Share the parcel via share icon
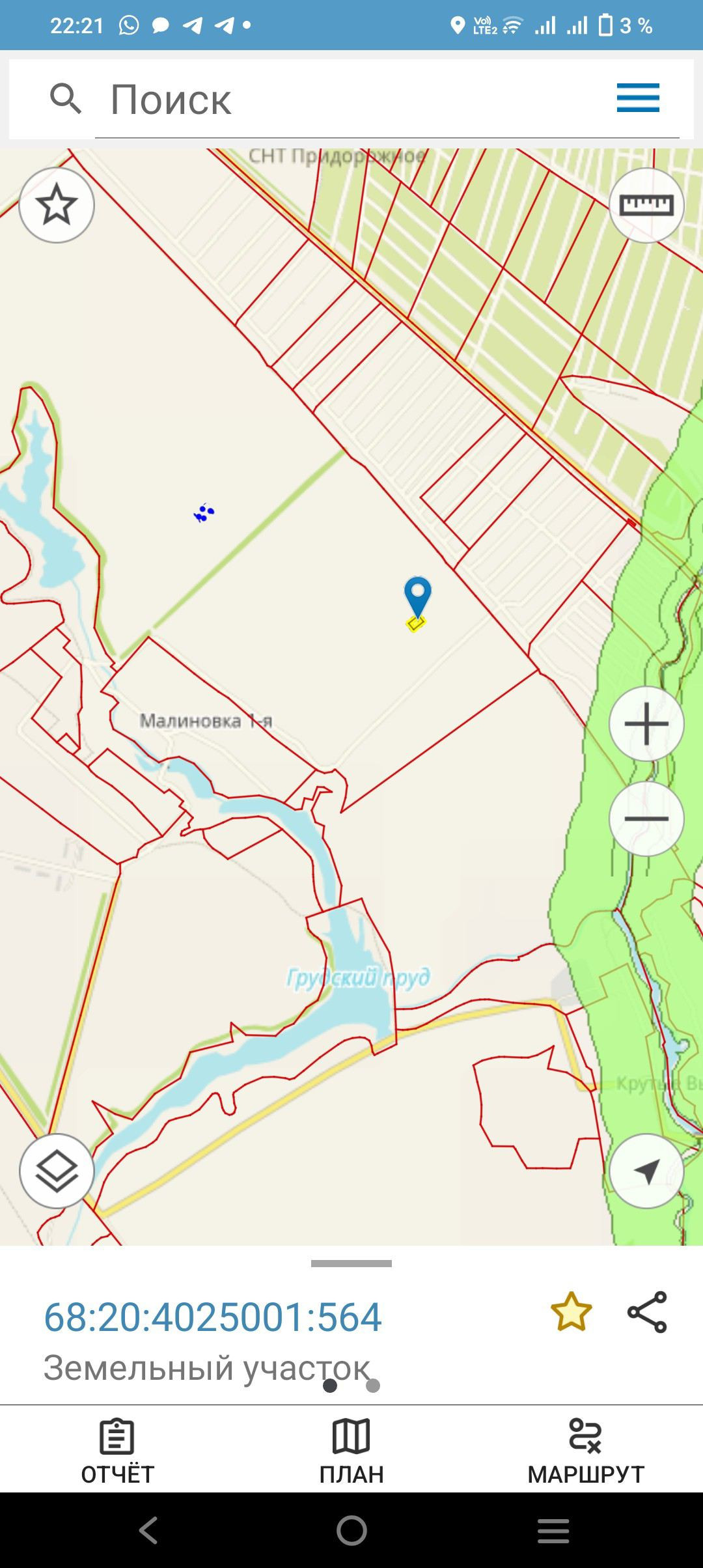 pos(647,1312)
